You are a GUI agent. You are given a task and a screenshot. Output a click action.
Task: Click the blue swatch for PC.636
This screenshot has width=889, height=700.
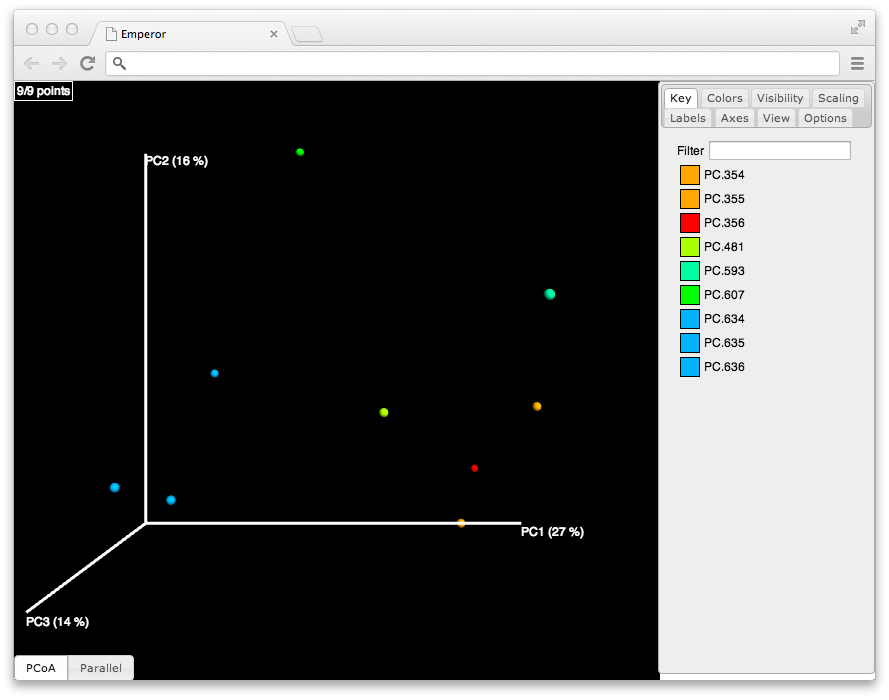coord(689,367)
